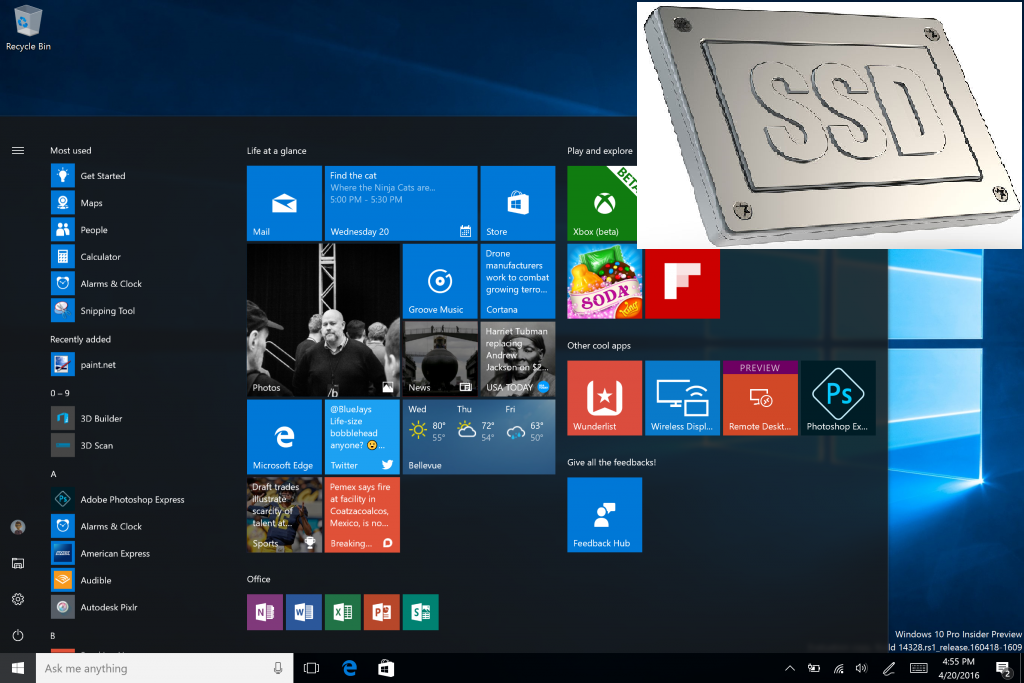
Task: Launch OneNote from Office group
Action: (x=264, y=612)
